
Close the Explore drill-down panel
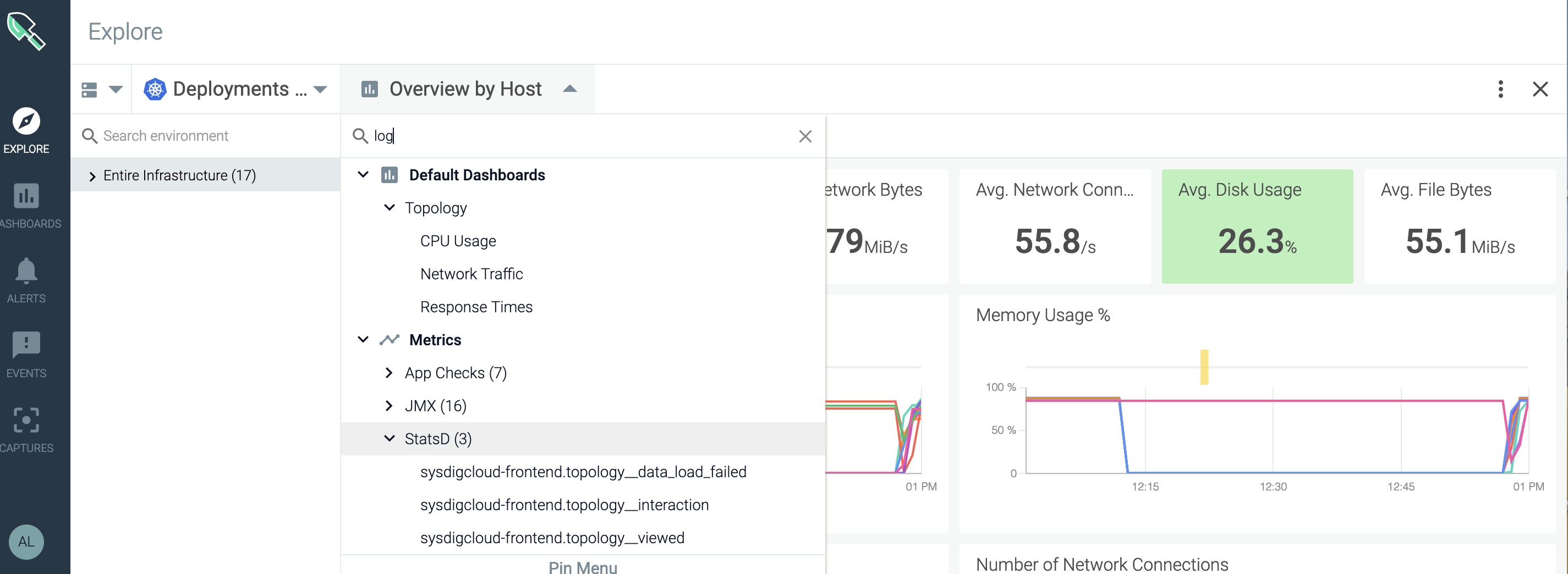point(1540,90)
